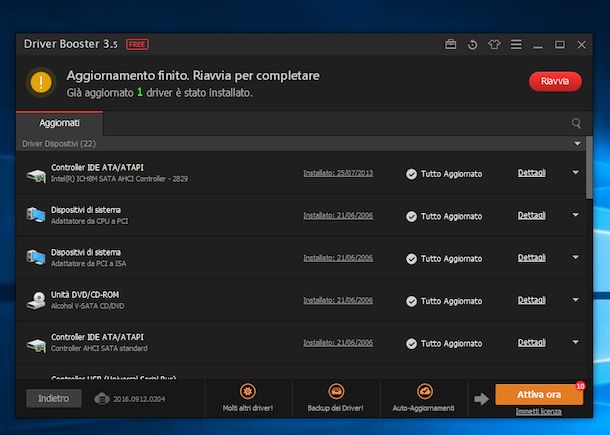Click the yellow warning exclamation icon
The height and width of the screenshot is (435, 610).
coord(41,82)
